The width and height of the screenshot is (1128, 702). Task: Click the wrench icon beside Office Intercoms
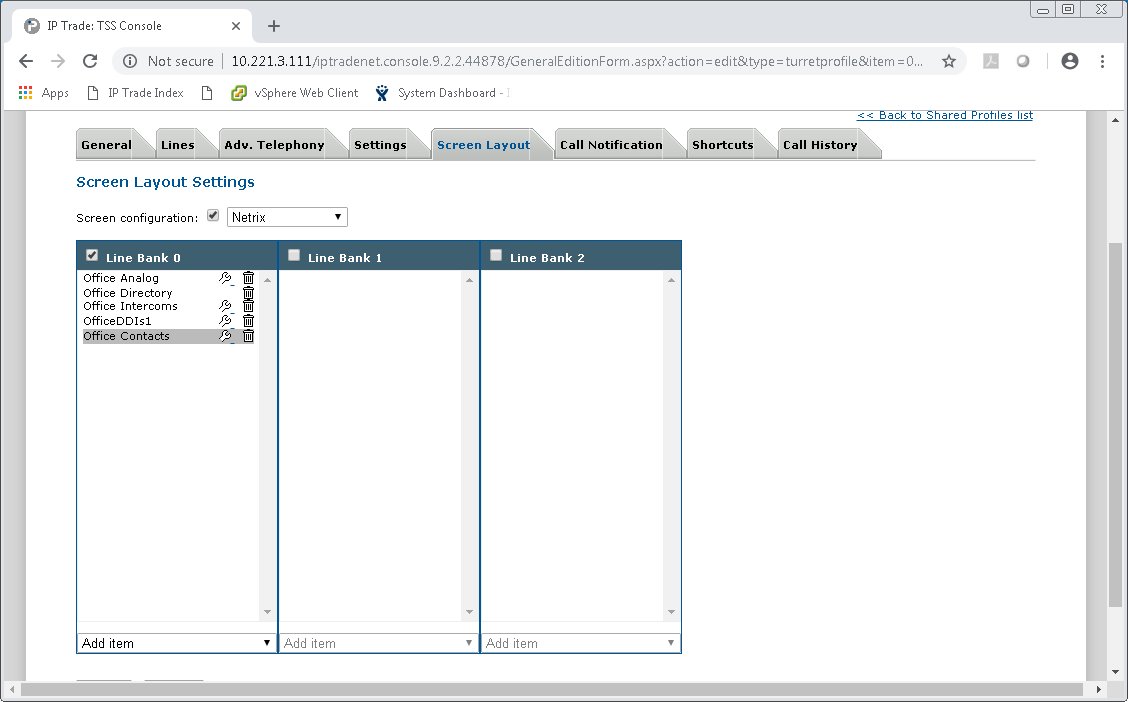point(224,306)
